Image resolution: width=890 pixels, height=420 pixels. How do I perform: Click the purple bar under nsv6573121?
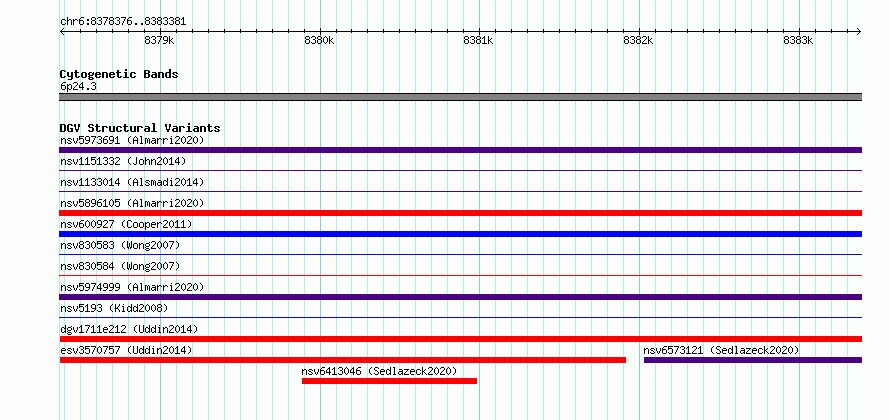753,360
